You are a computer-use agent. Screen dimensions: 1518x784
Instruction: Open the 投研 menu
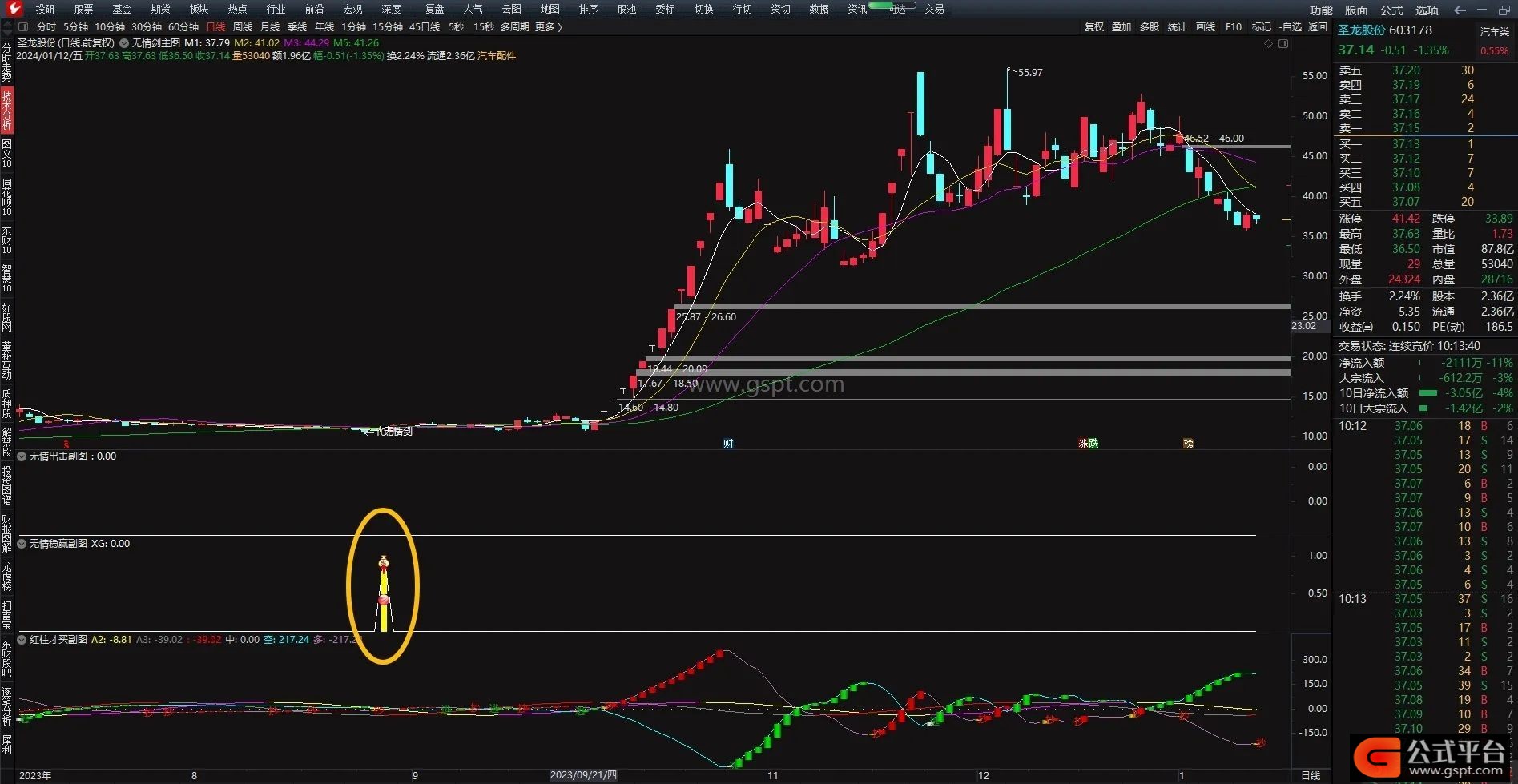pyautogui.click(x=46, y=10)
